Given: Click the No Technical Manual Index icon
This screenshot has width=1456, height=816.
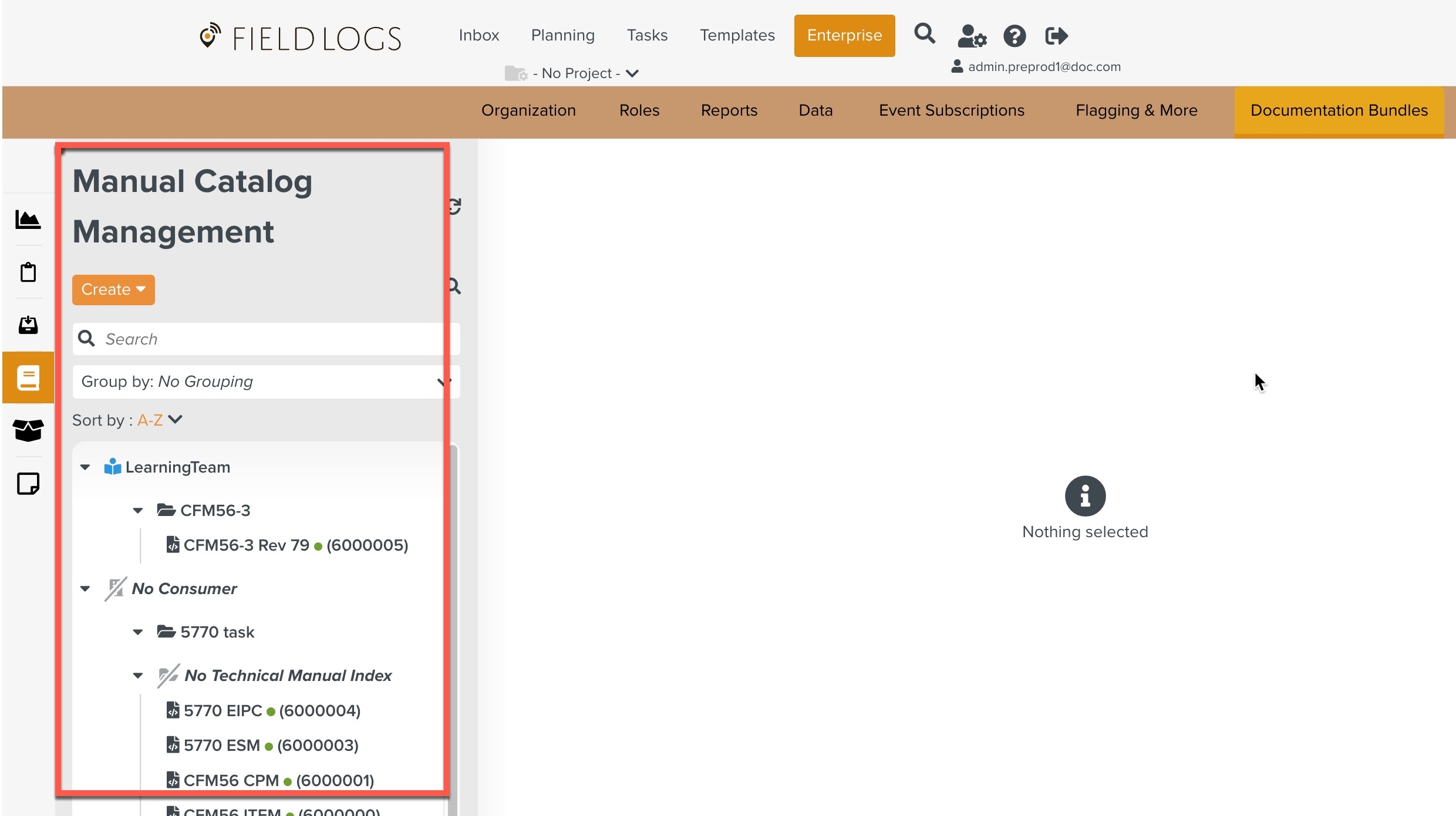Looking at the screenshot, I should point(168,676).
